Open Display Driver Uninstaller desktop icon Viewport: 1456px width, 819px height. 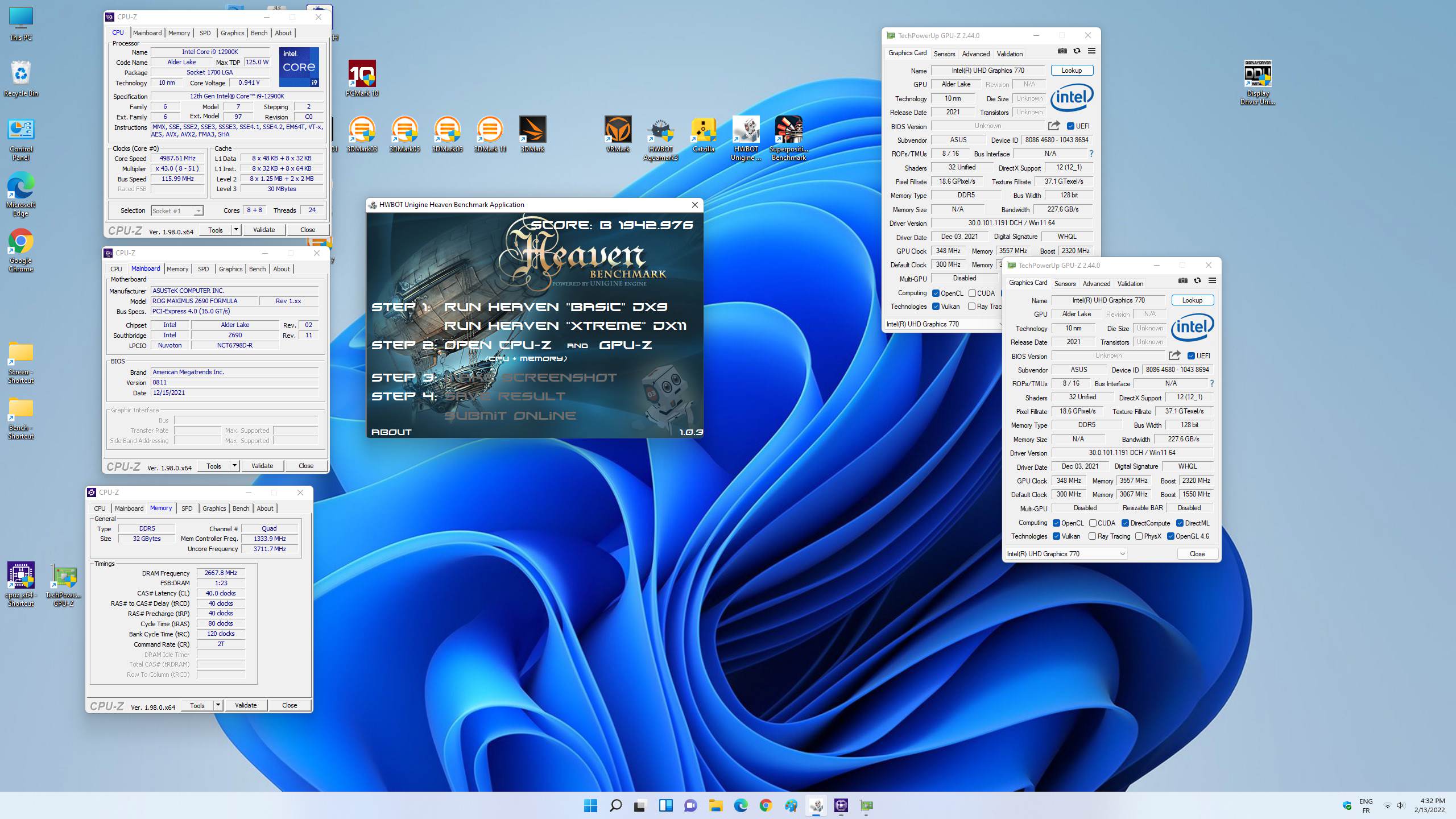[1258, 82]
